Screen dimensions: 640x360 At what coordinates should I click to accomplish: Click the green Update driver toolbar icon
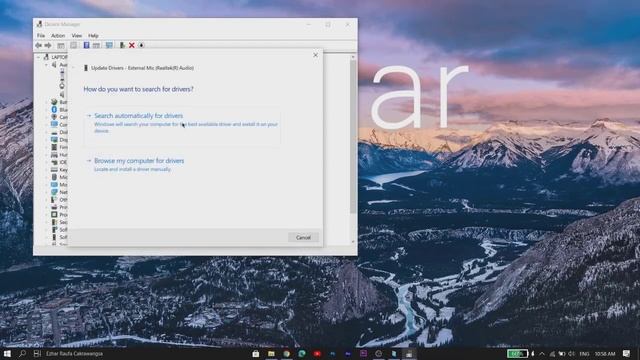point(122,45)
